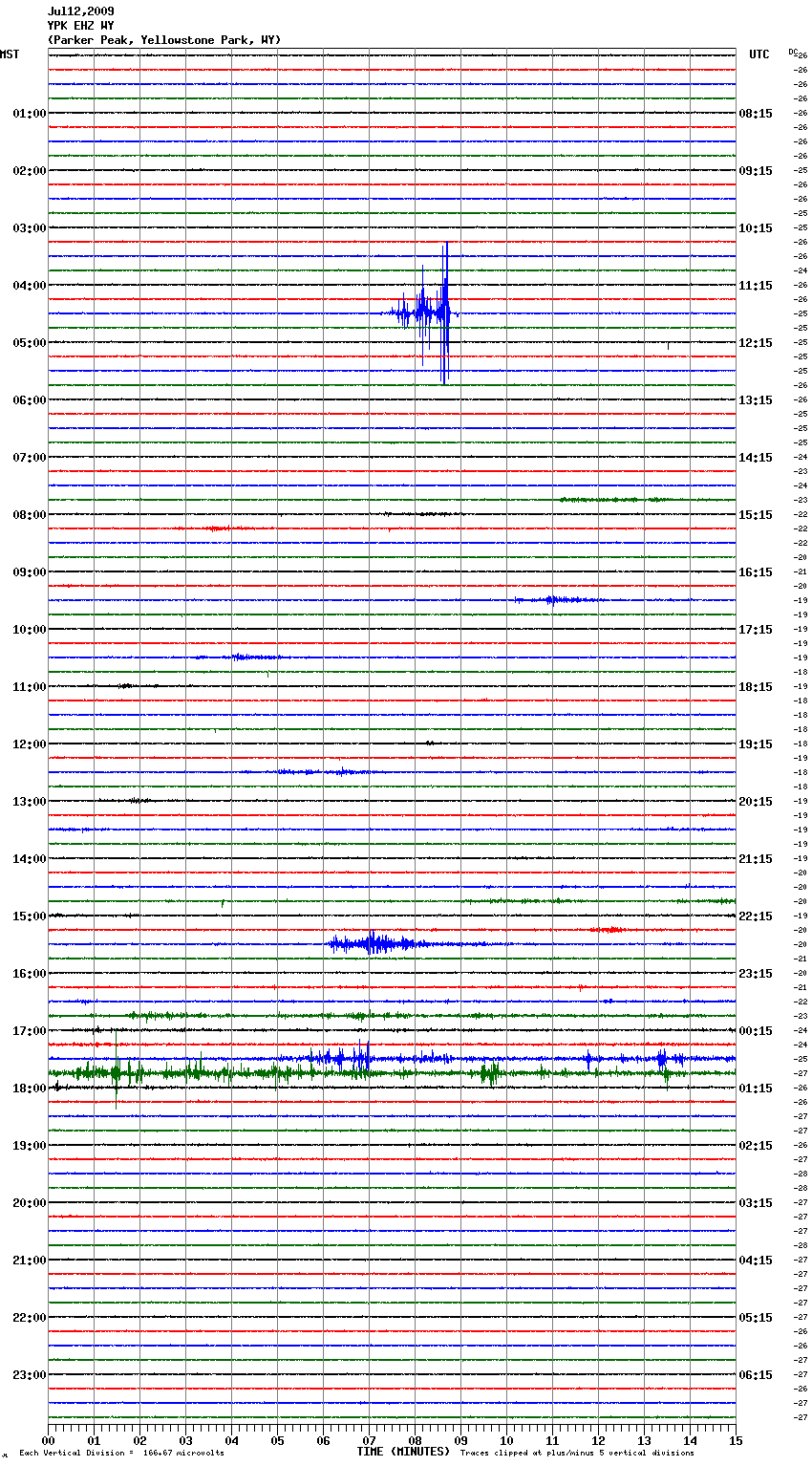Image resolution: width=812 pixels, height=1466 pixels.
Task: Click the '17:15' UTC time label
Action: 756,630
